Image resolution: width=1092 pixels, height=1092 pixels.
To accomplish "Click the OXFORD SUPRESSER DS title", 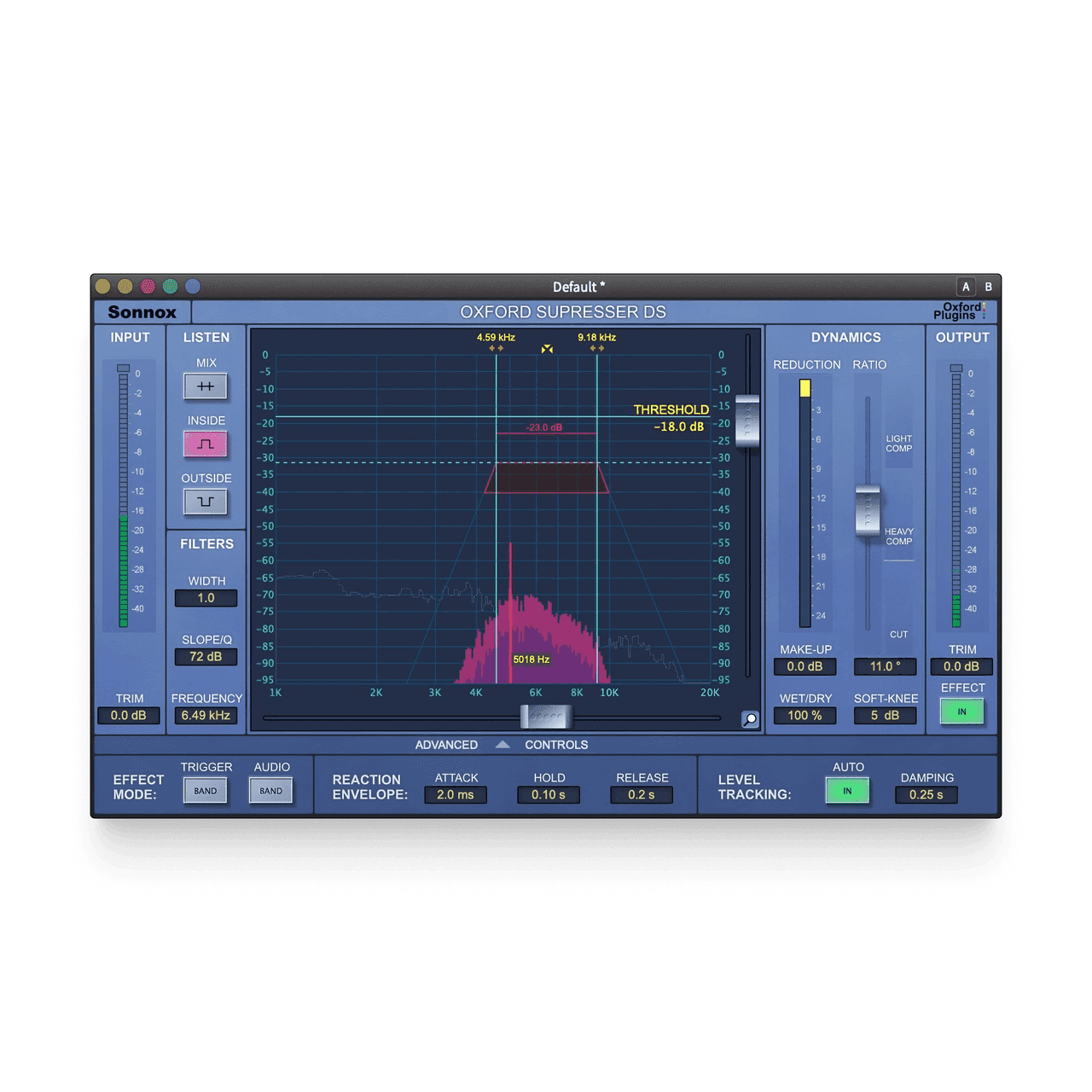I will coord(563,312).
